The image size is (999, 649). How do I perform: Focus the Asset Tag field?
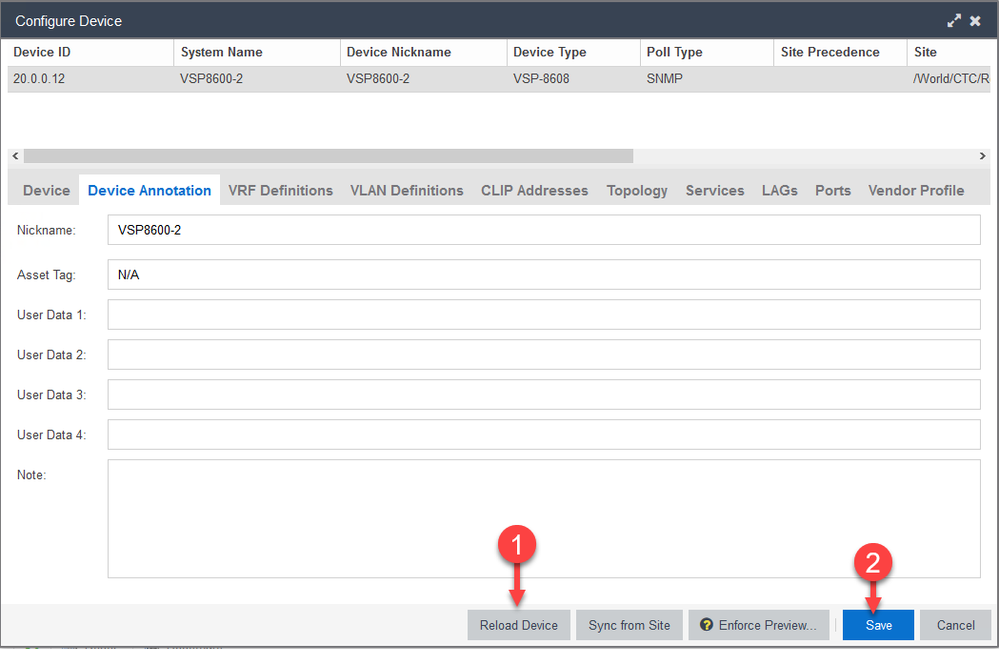pyautogui.click(x=543, y=275)
